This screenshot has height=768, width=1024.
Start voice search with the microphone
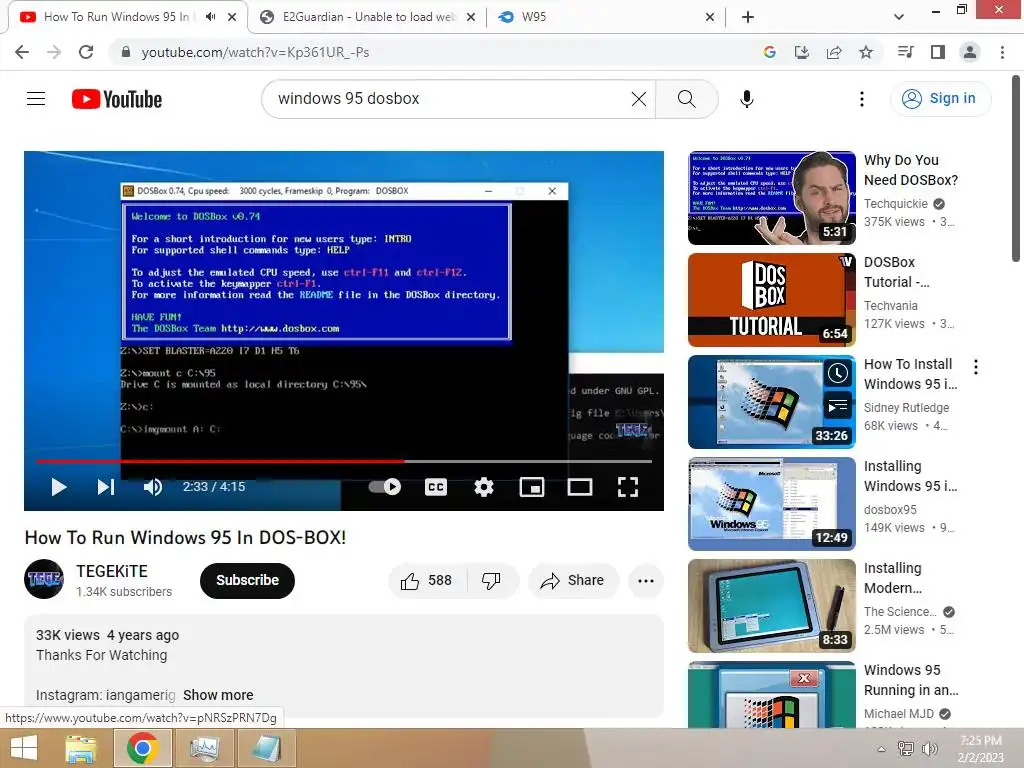746,99
